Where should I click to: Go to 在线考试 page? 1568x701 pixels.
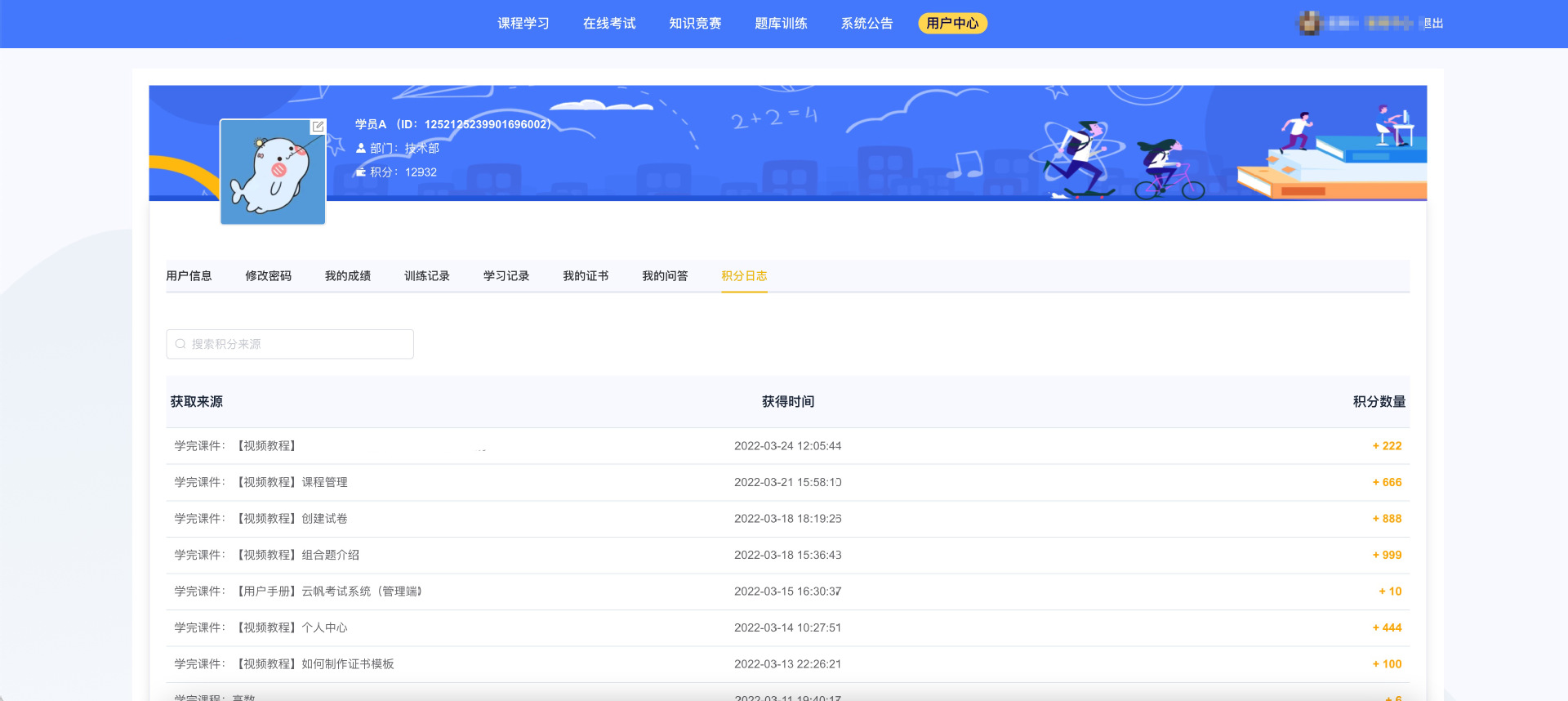tap(609, 24)
